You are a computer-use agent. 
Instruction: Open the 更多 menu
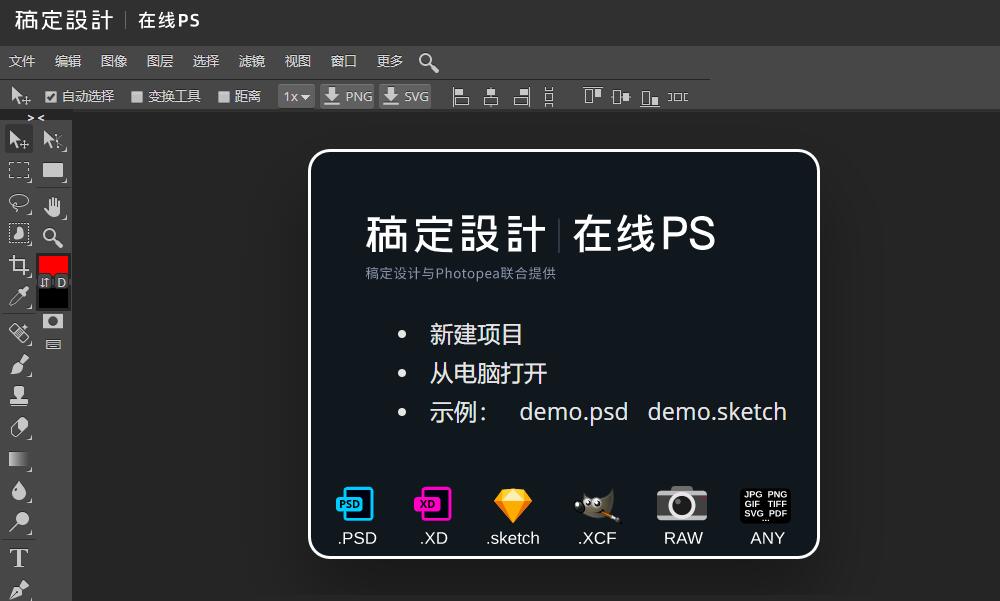point(389,61)
